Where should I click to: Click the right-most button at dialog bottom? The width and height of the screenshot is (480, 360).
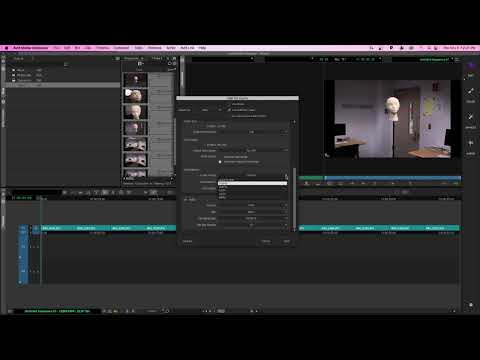point(286,241)
